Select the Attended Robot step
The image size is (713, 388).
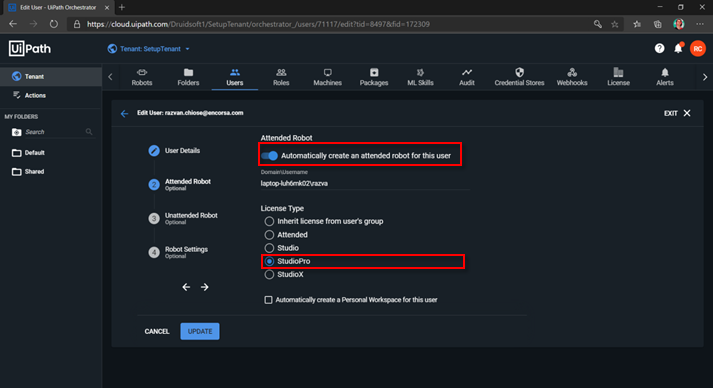(180, 184)
